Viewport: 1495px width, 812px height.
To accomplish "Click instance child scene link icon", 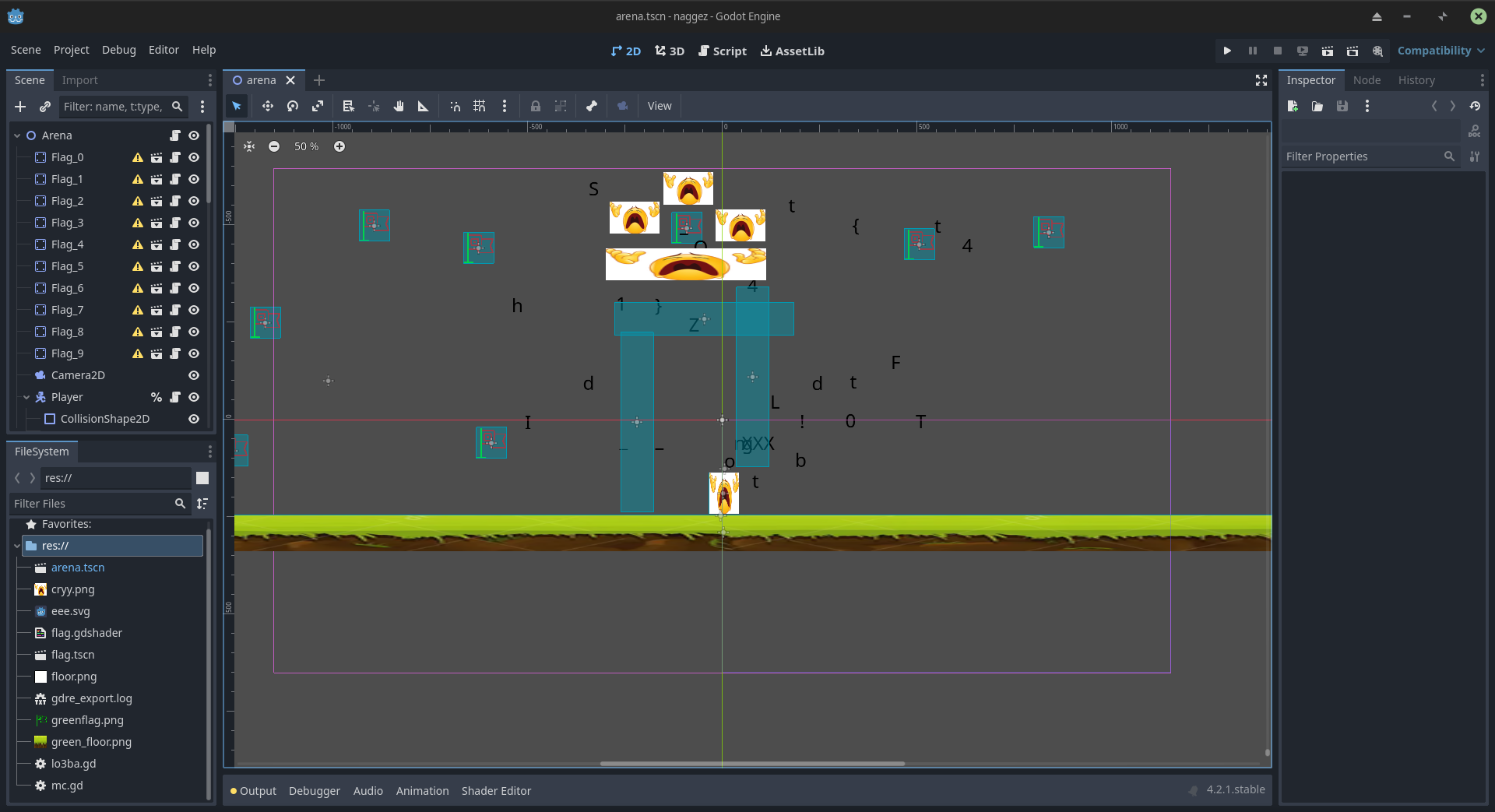I will (x=45, y=107).
